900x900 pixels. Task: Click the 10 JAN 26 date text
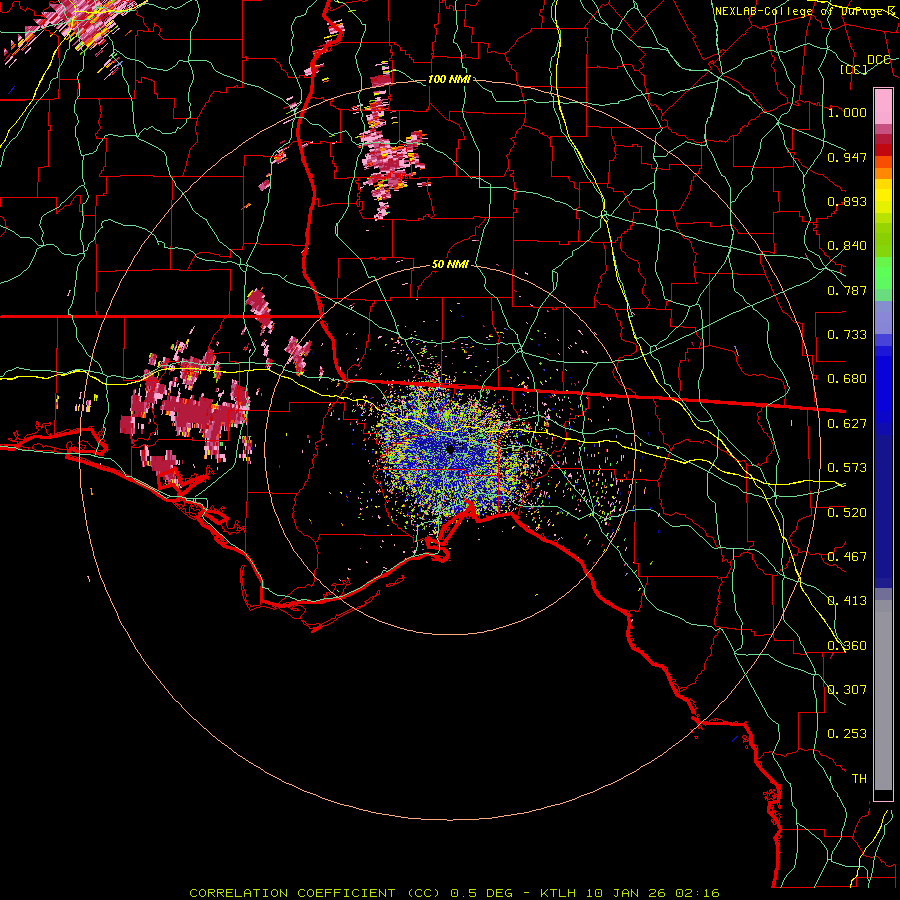[626, 893]
